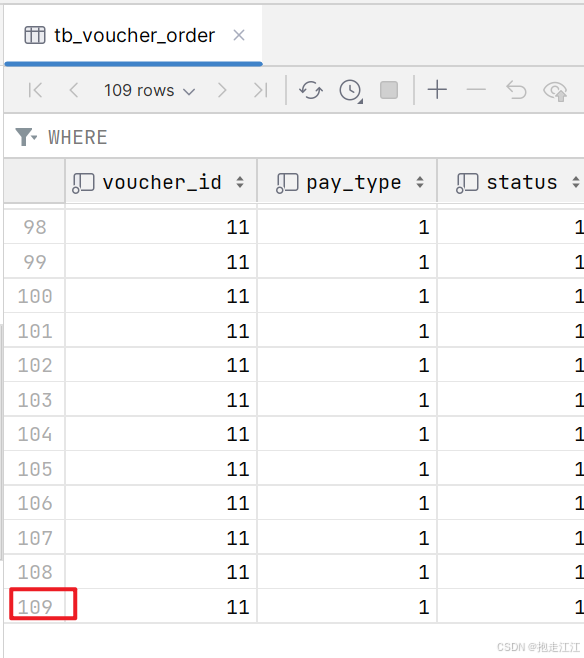Go to next page of rows

222,90
